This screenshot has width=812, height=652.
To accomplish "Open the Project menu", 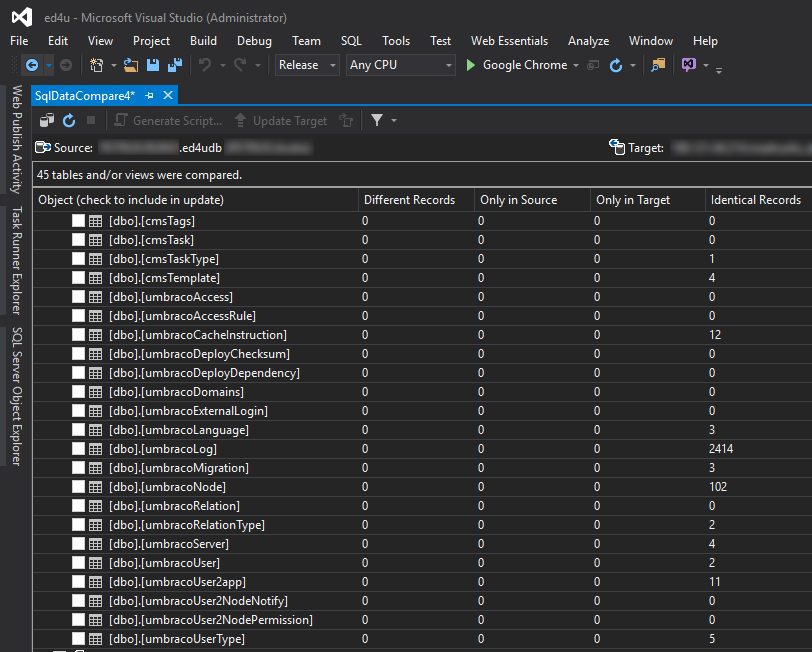I will 151,41.
